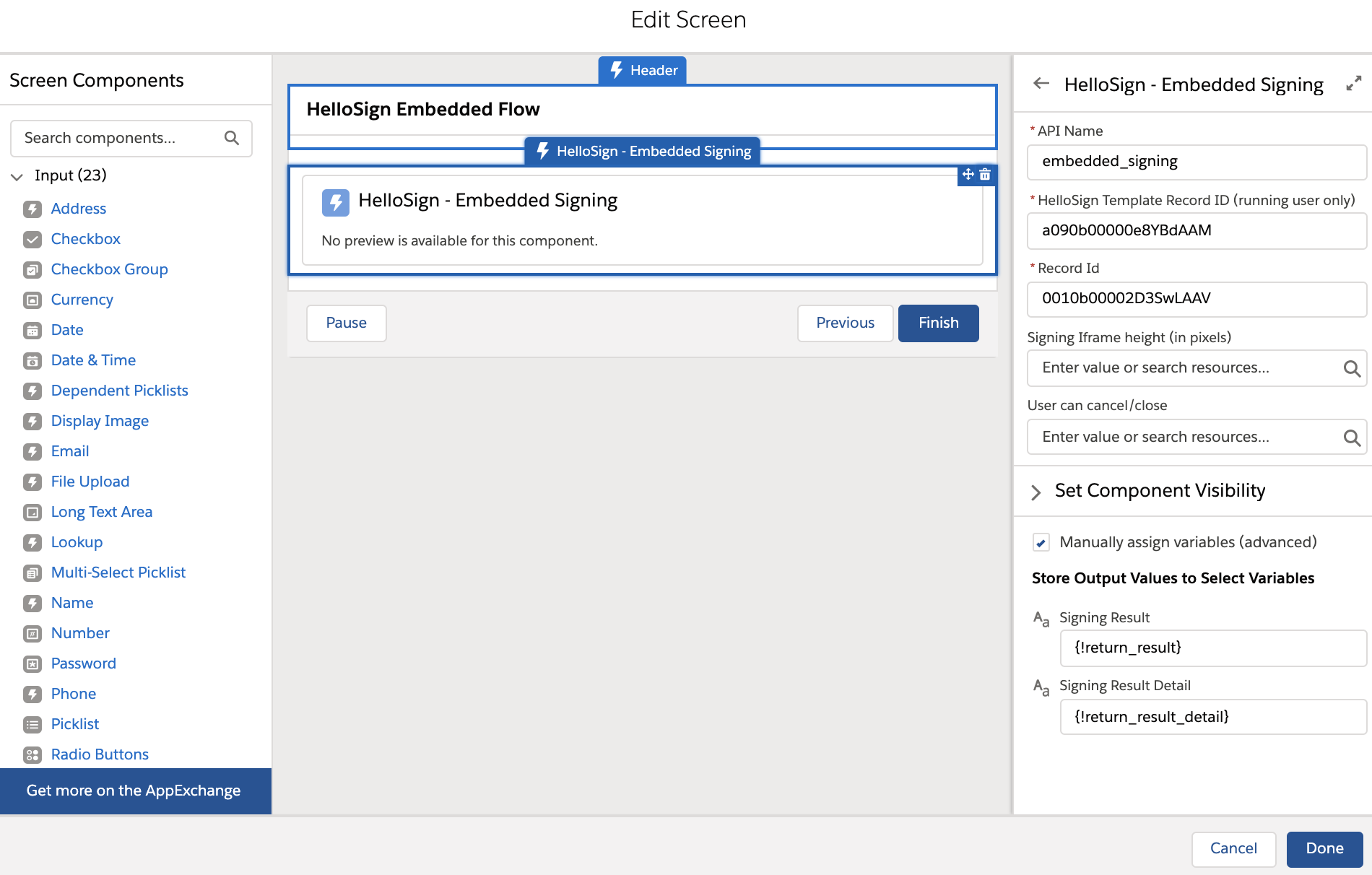Image resolution: width=1372 pixels, height=875 pixels.
Task: Edit the API Name field
Action: click(x=1197, y=162)
